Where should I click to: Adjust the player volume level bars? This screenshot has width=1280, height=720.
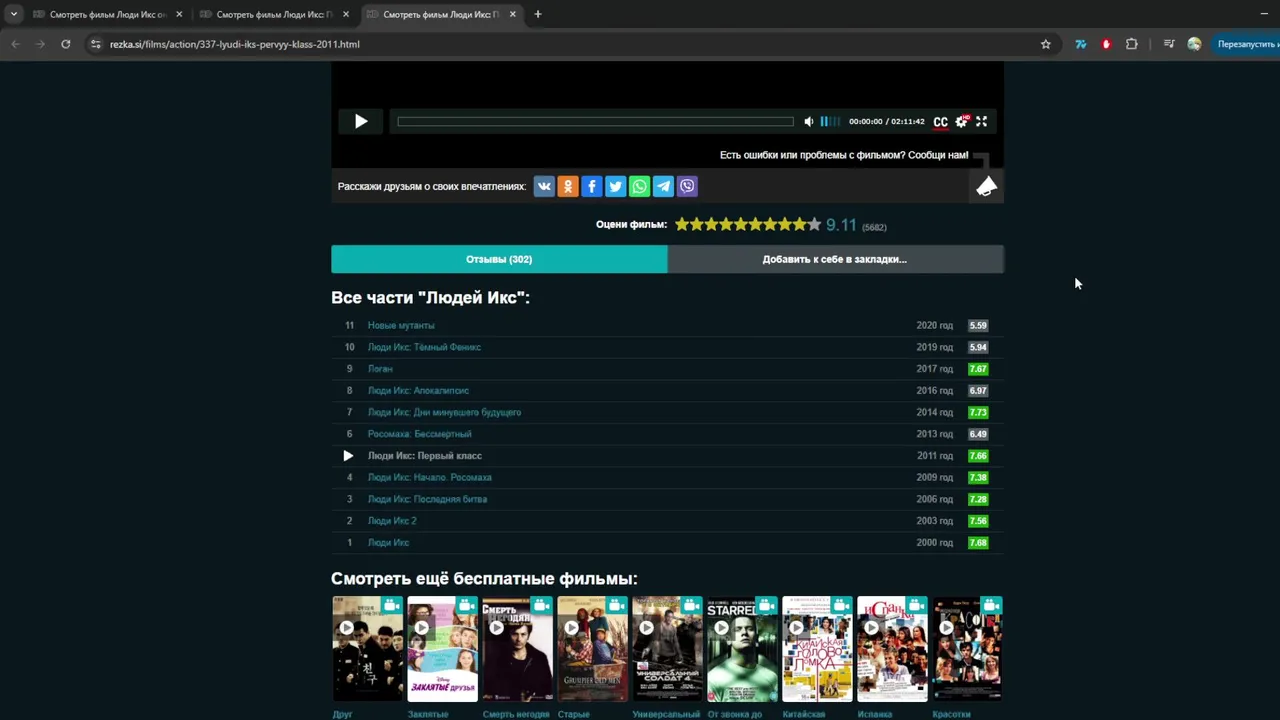(x=829, y=121)
